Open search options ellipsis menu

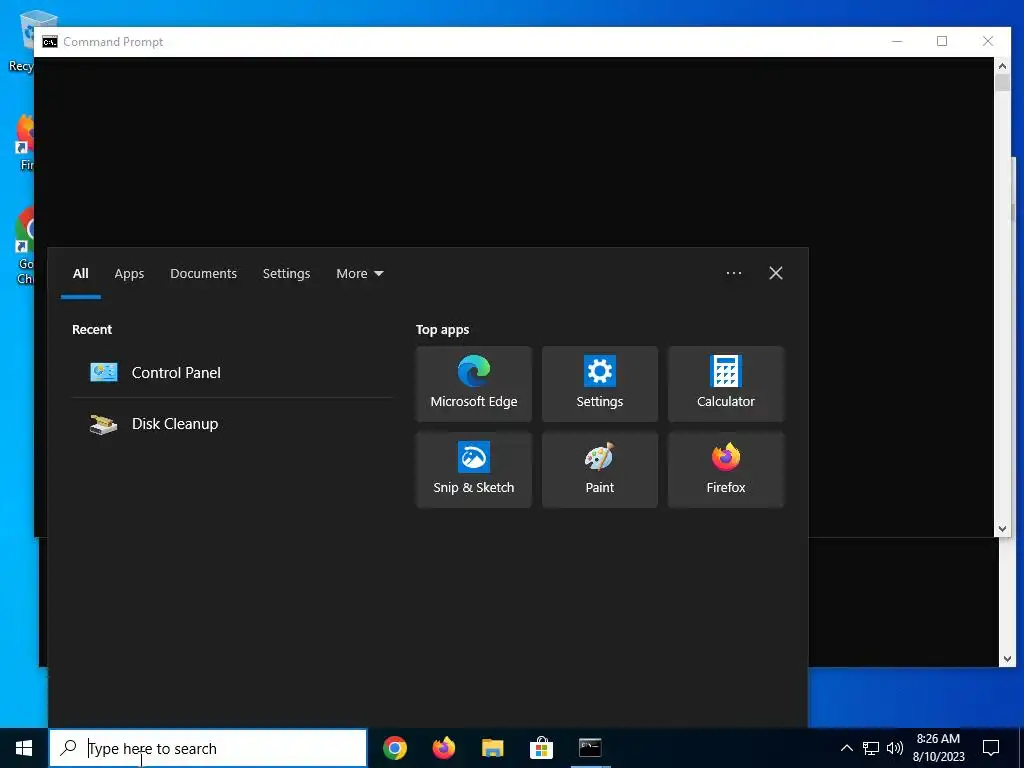pyautogui.click(x=733, y=273)
